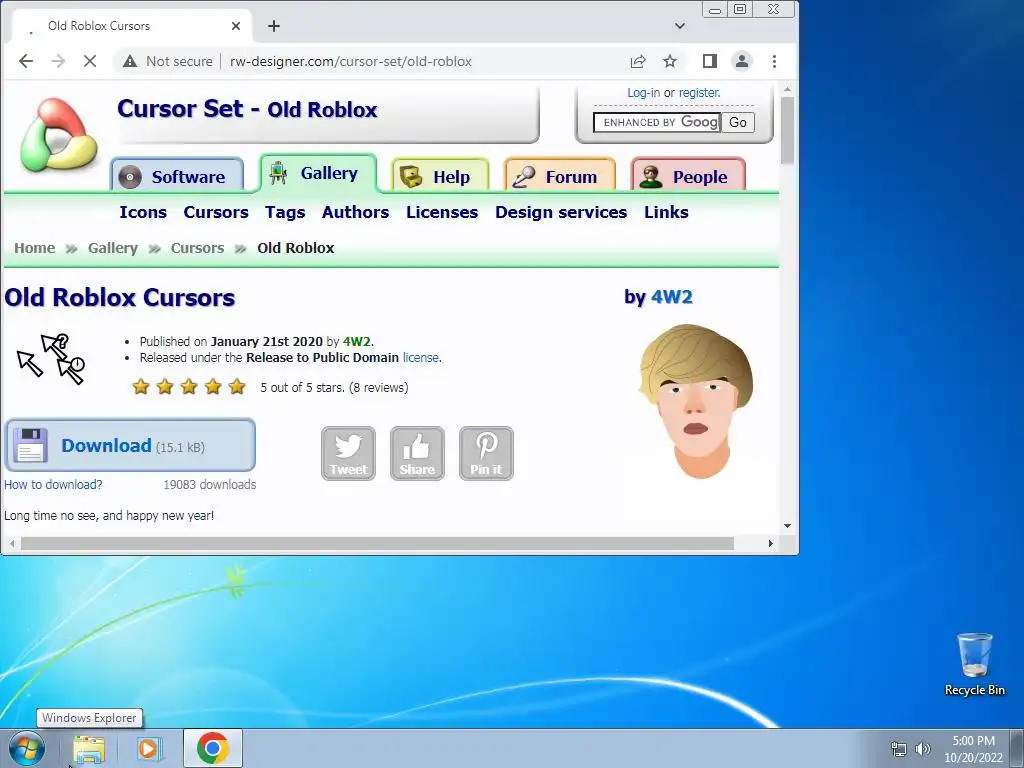Click the Log-in link
The image size is (1024, 768).
643,93
